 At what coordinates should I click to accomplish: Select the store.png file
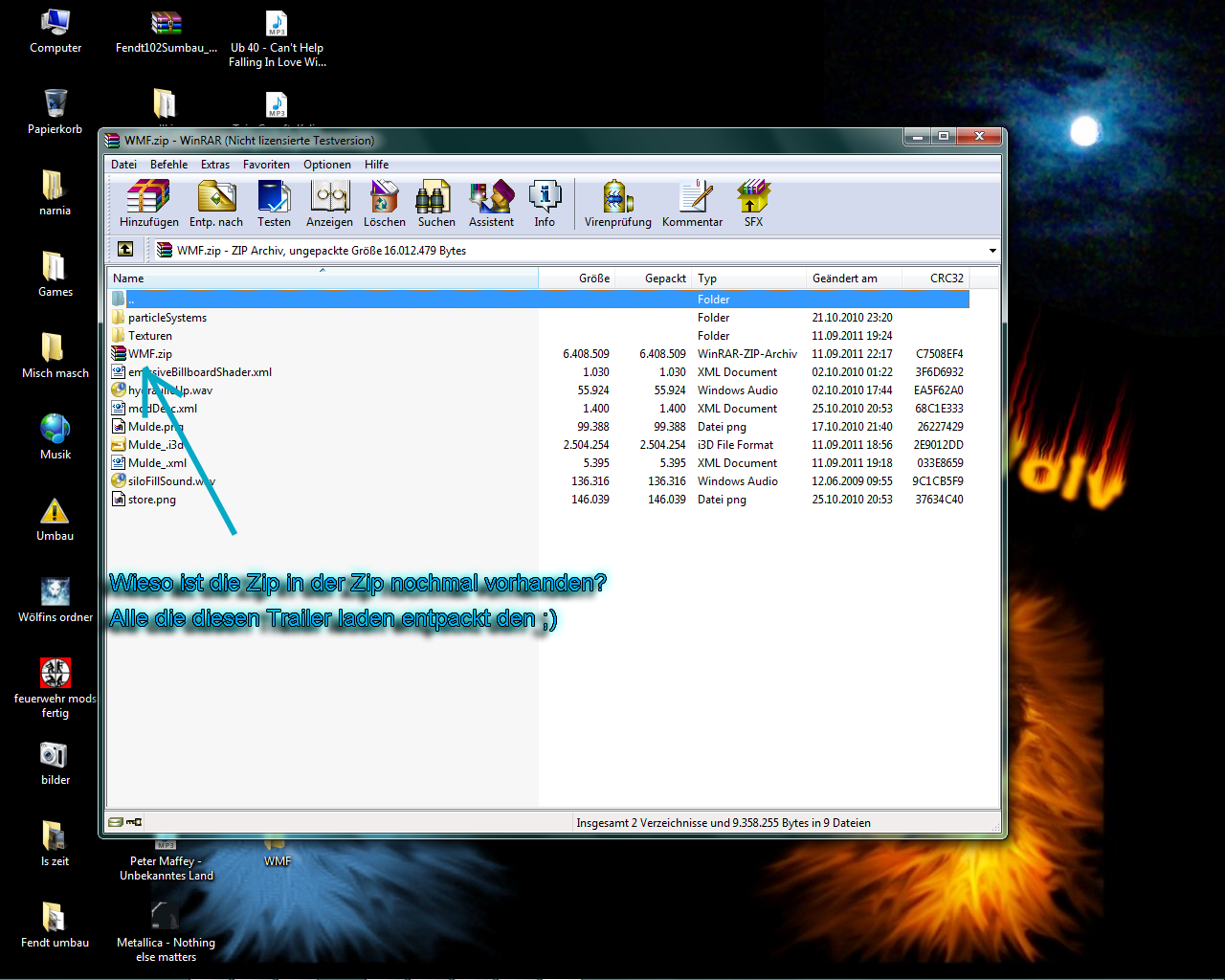[x=539, y=500]
